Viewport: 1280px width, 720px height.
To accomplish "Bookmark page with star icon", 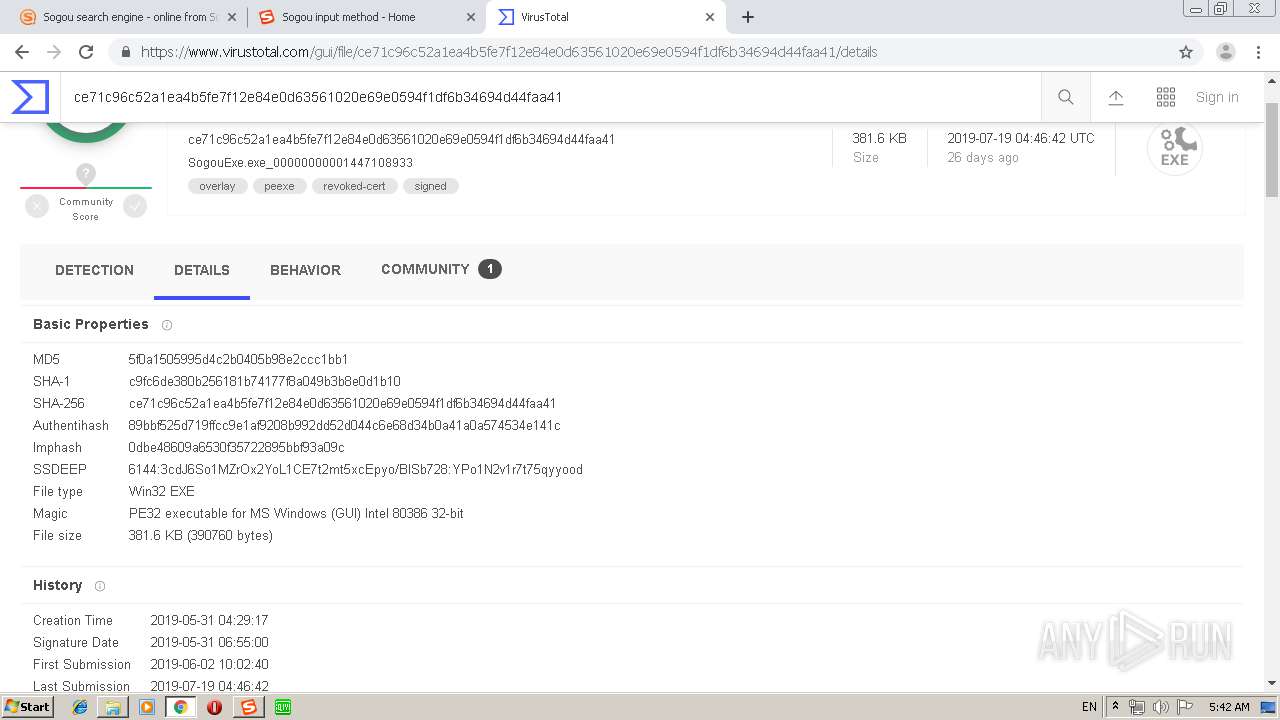I will [1186, 52].
